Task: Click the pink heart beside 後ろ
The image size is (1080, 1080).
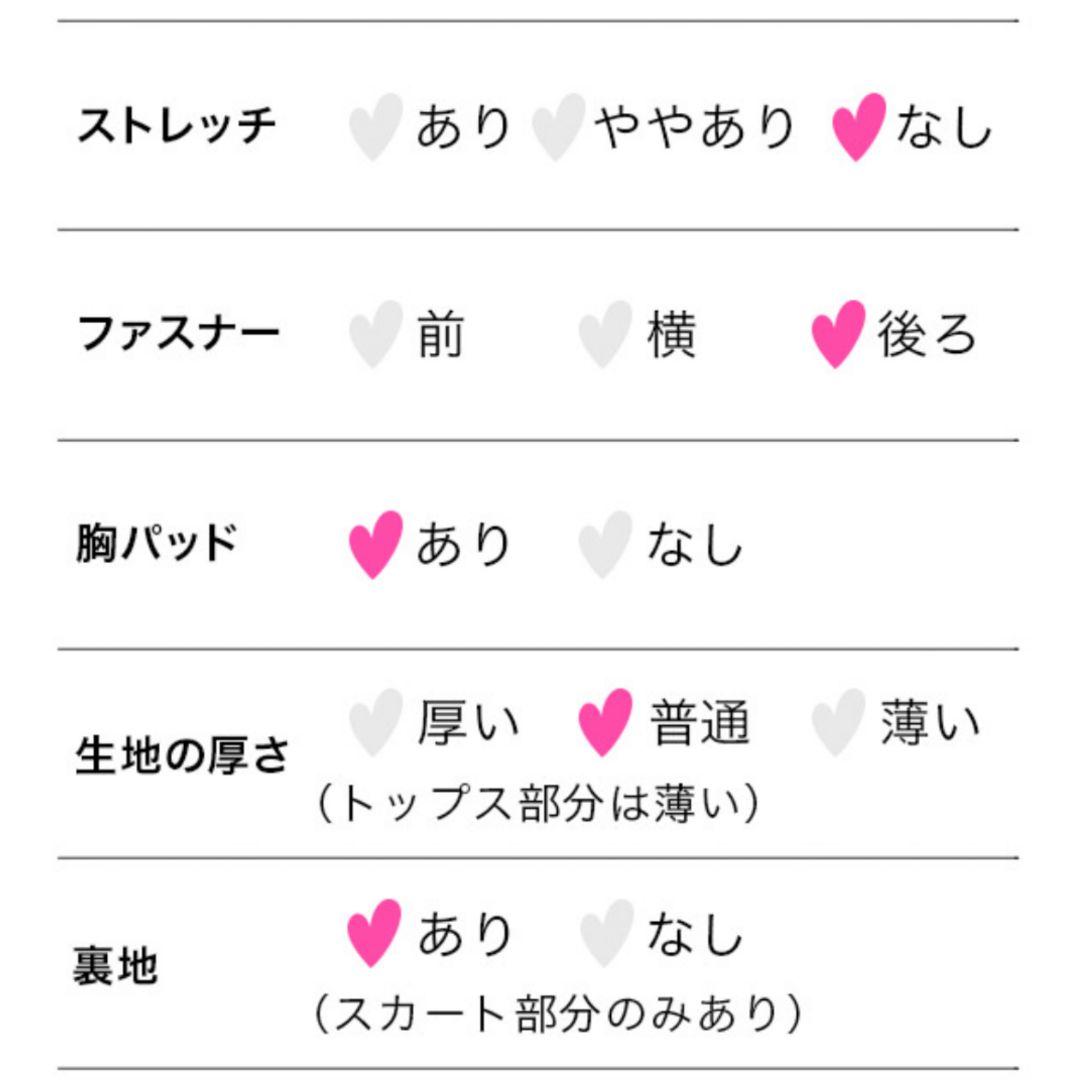Action: point(838,335)
